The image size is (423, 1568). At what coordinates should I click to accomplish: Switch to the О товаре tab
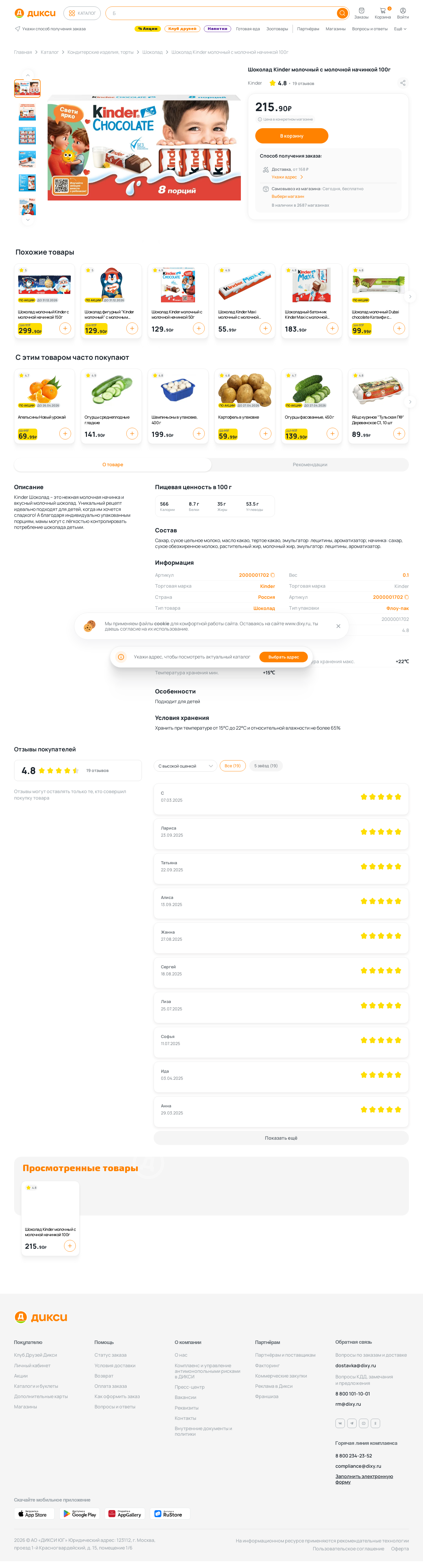[x=113, y=464]
